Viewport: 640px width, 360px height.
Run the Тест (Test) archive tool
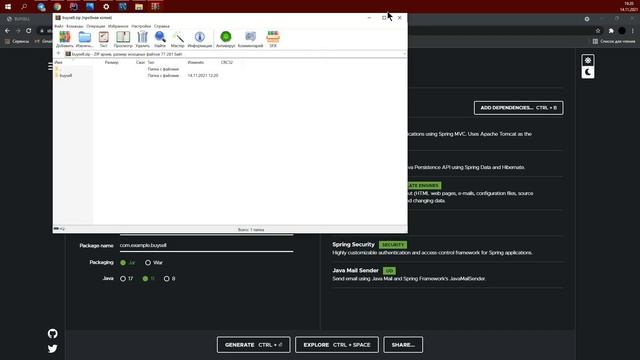tap(104, 39)
